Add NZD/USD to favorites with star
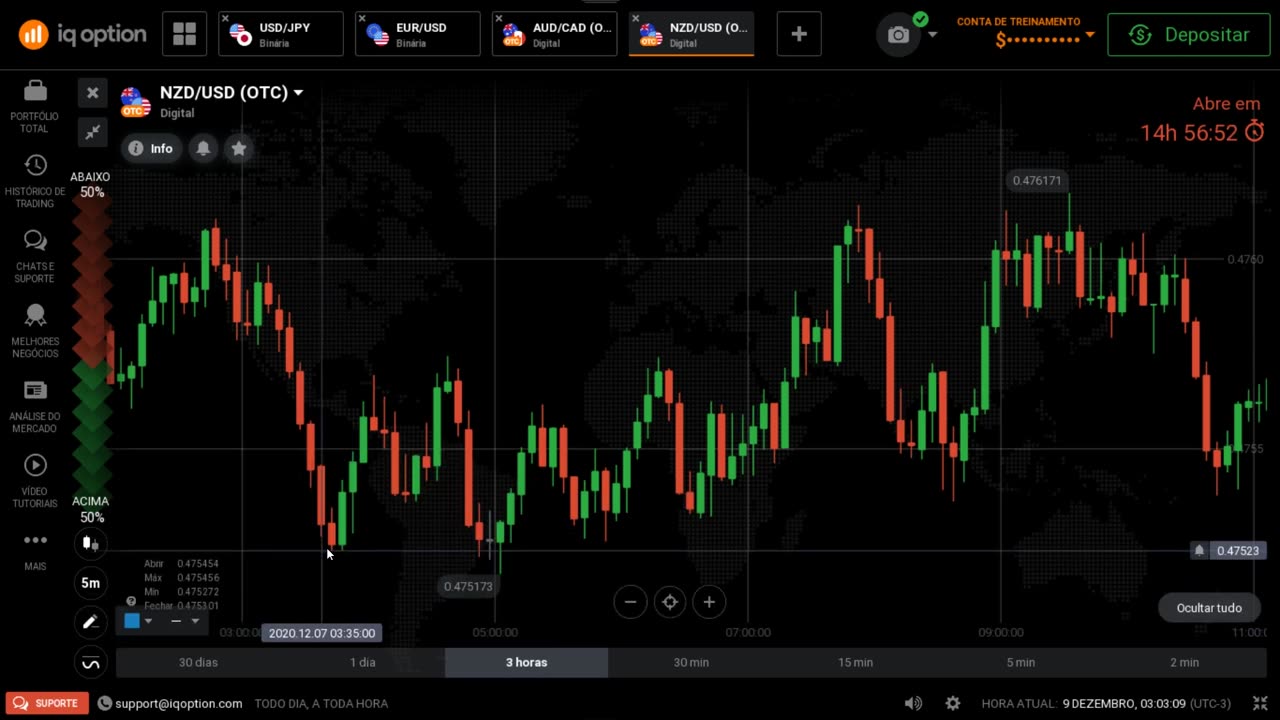The width and height of the screenshot is (1280, 720). click(x=239, y=148)
